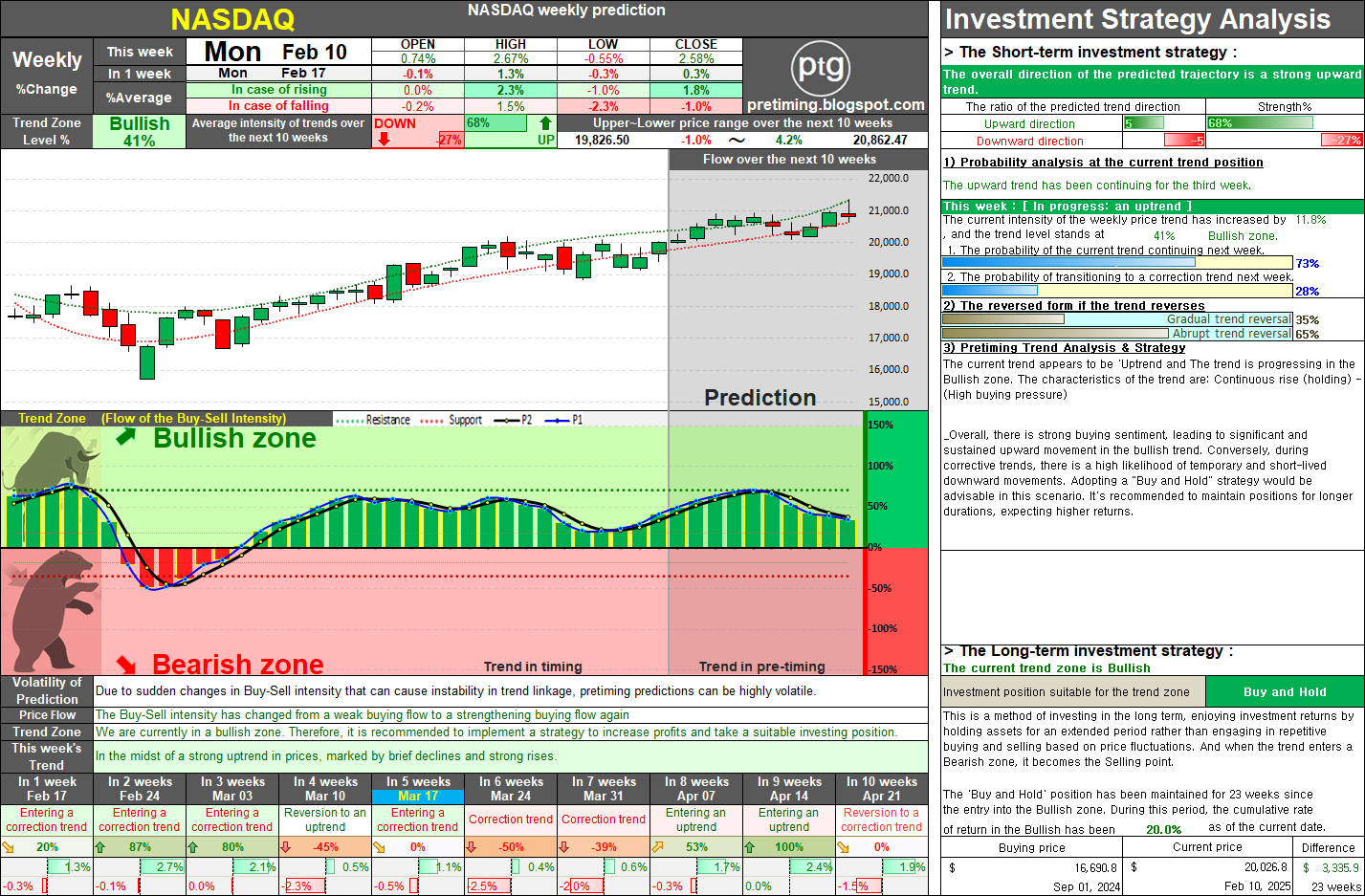
Task: Click the 150% label on trend zone axis
Action: click(x=880, y=425)
